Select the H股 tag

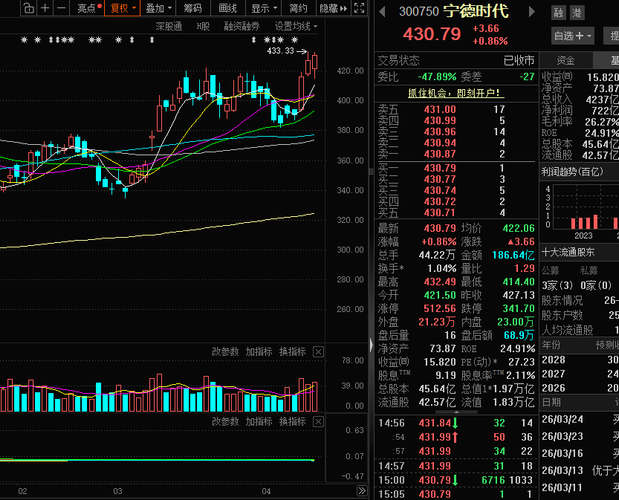(x=203, y=26)
